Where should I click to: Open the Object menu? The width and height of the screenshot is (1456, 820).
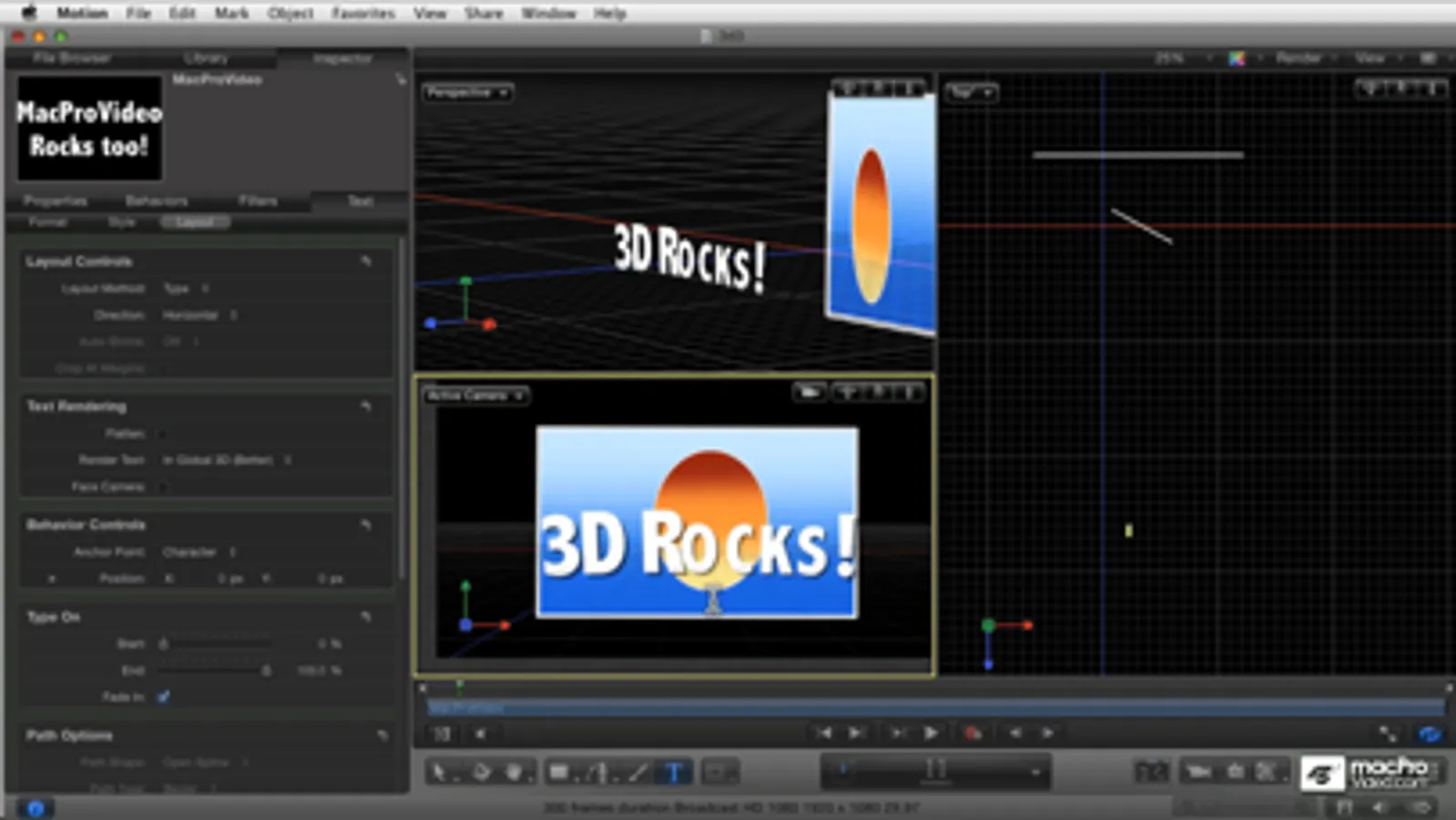[x=290, y=13]
